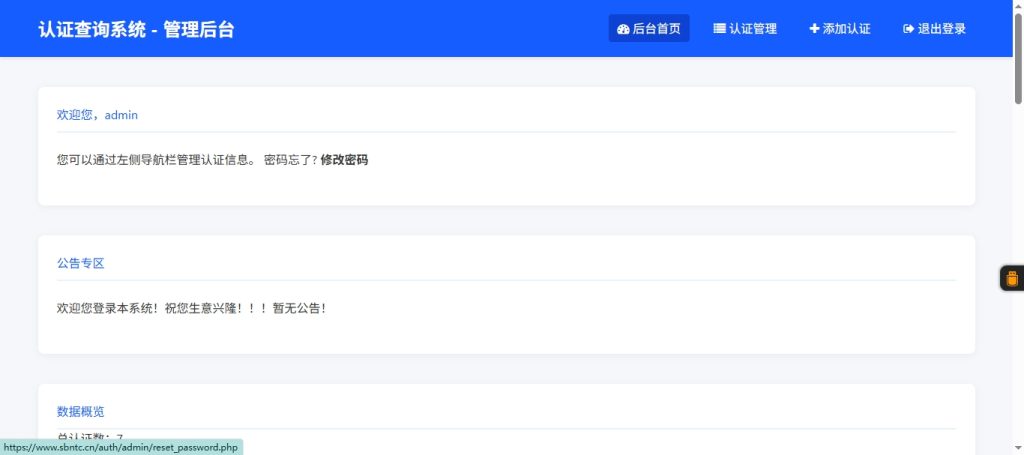
Task: Click the scrollbar up arrow
Action: click(1018, 6)
